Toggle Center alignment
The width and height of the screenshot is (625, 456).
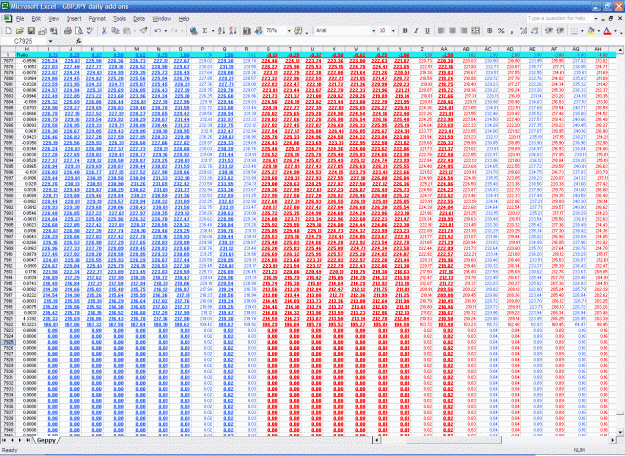coord(452,31)
